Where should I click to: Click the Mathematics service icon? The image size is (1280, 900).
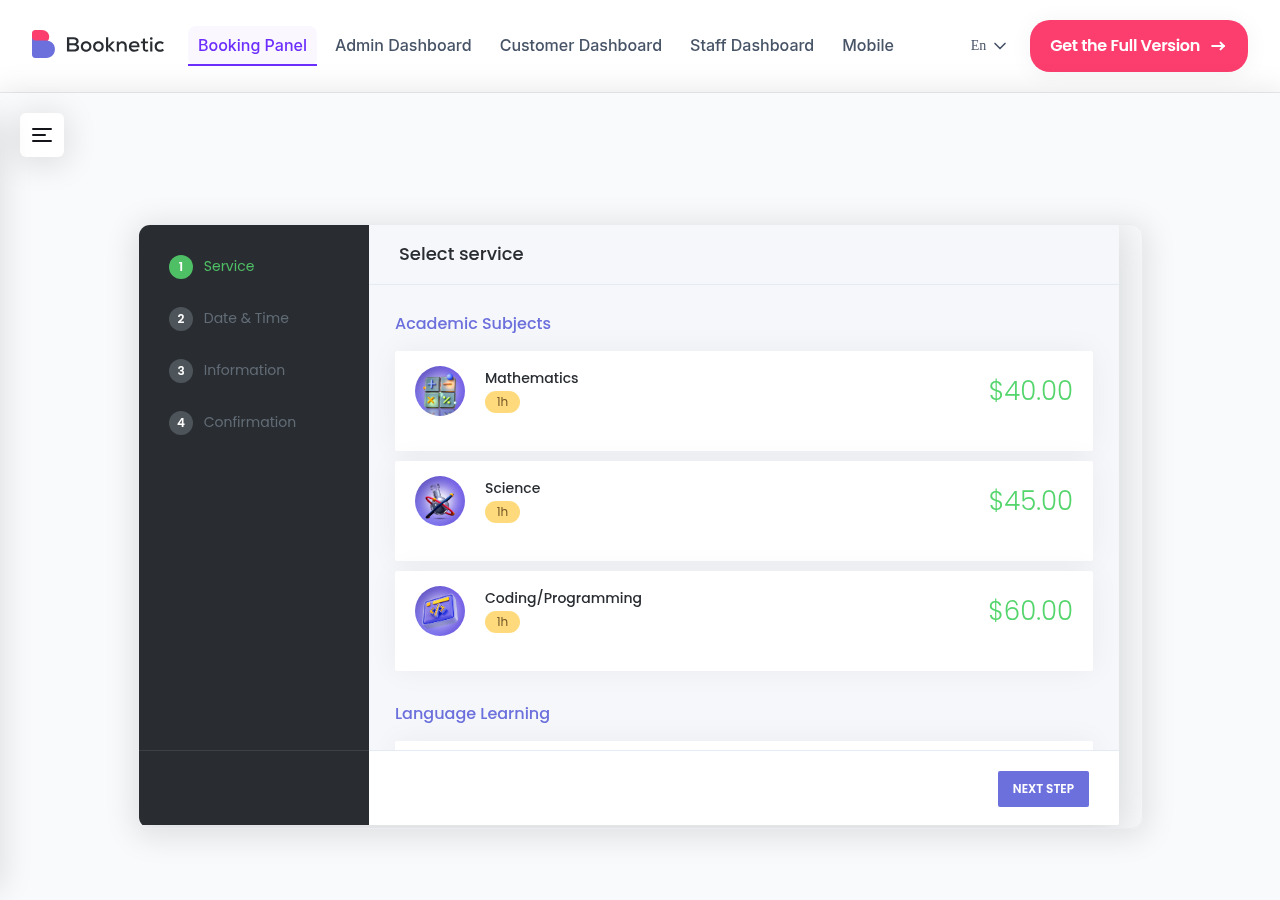coord(440,391)
